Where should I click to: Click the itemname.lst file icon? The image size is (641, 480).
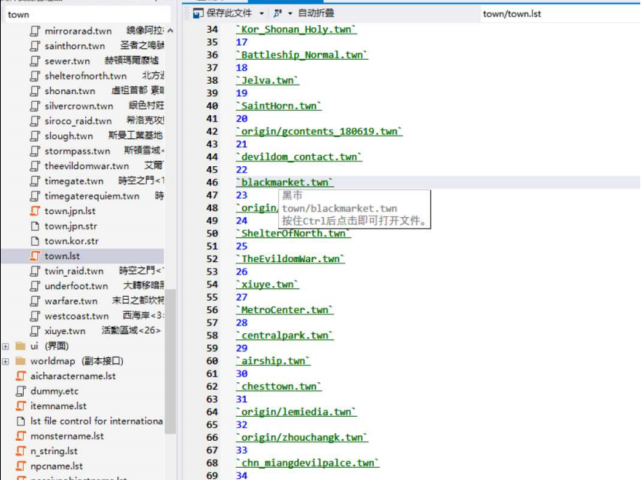click(21, 406)
